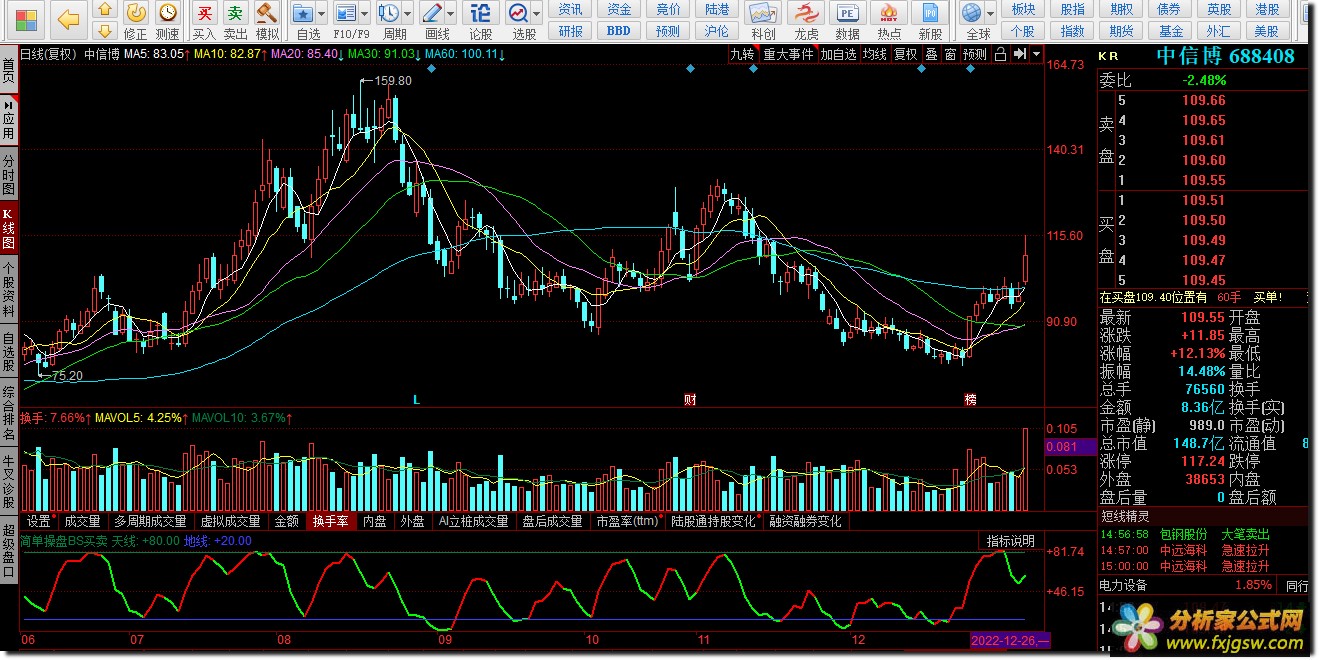Click 电力设备 sector label

[1125, 585]
